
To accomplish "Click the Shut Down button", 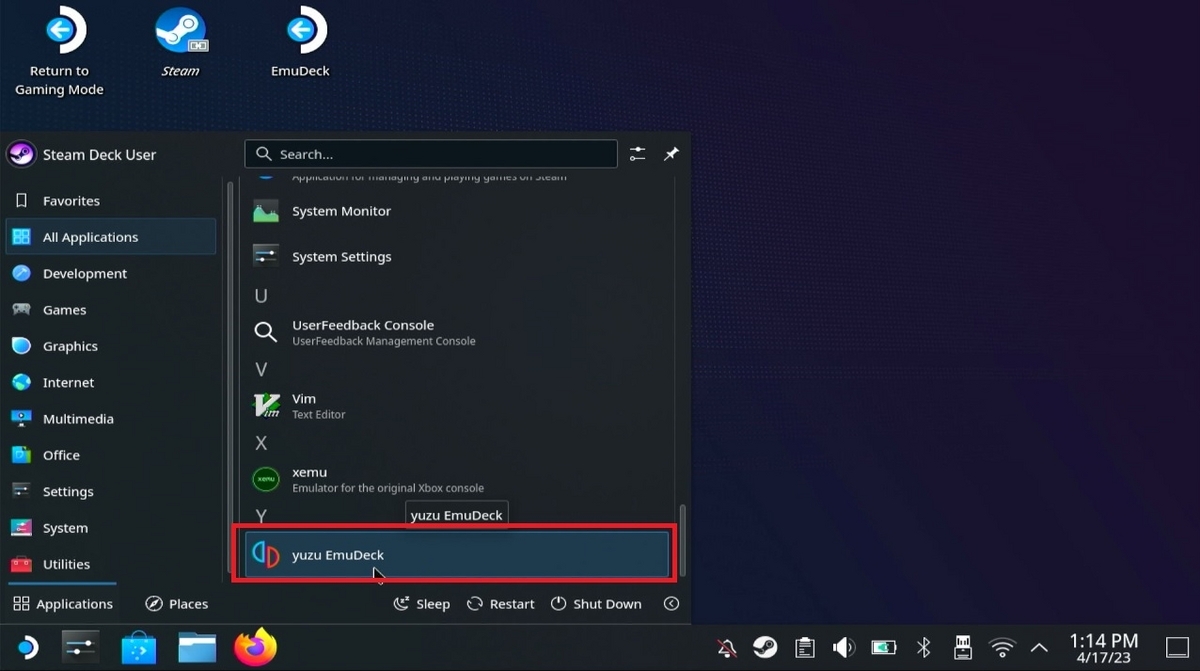I will pyautogui.click(x=596, y=604).
